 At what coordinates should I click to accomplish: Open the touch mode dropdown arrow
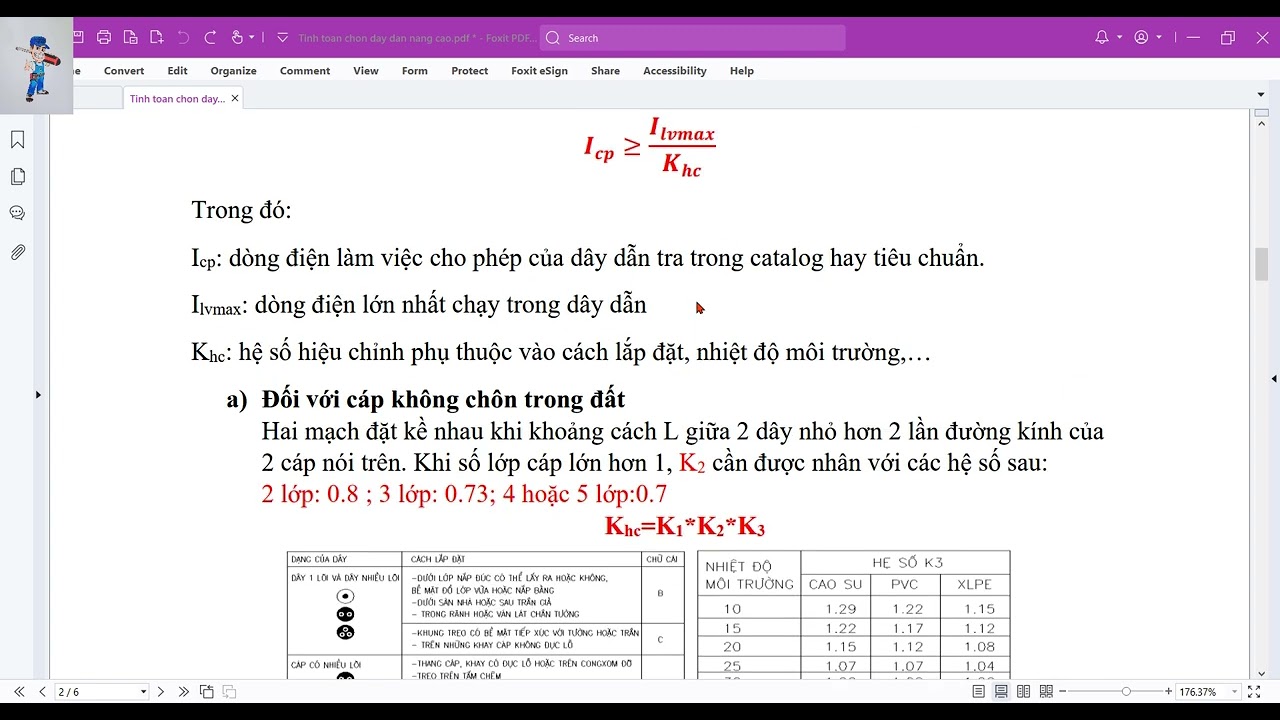pyautogui.click(x=251, y=37)
